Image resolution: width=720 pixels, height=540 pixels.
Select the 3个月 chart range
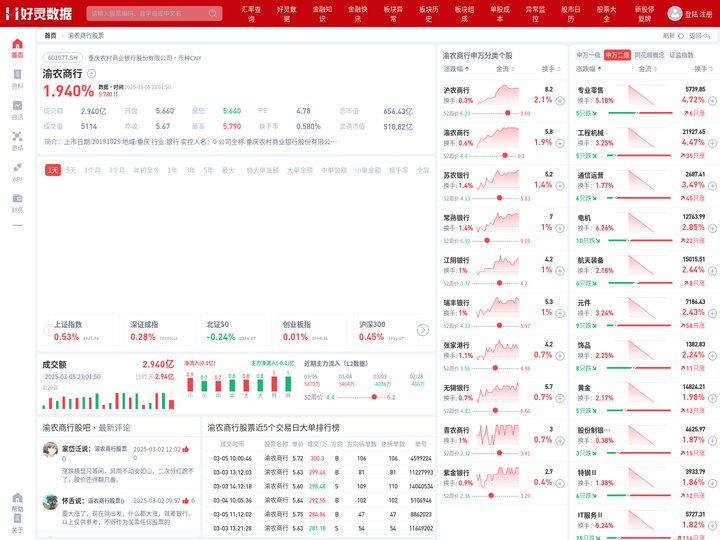[x=117, y=170]
